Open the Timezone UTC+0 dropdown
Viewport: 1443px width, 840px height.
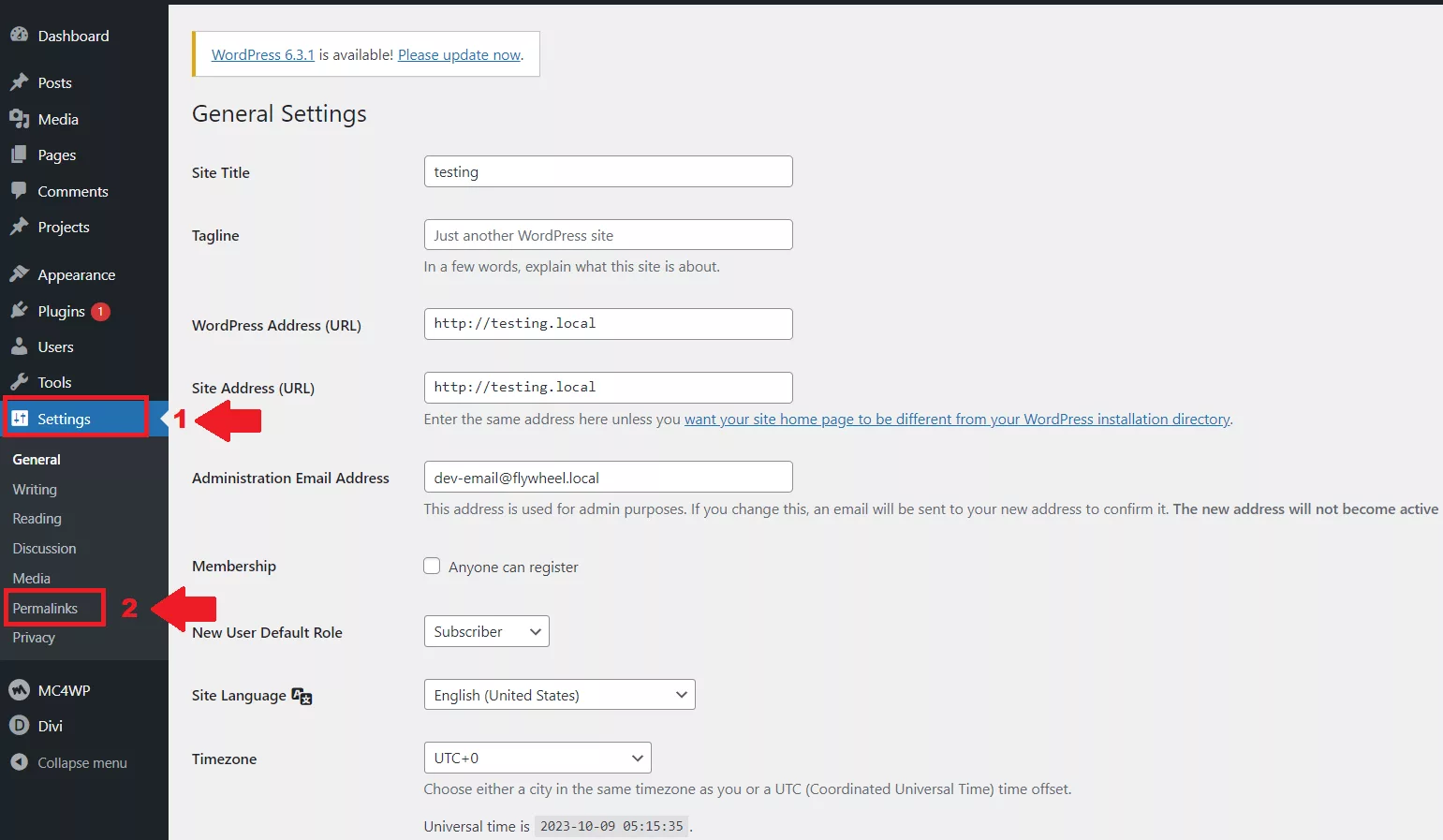537,758
